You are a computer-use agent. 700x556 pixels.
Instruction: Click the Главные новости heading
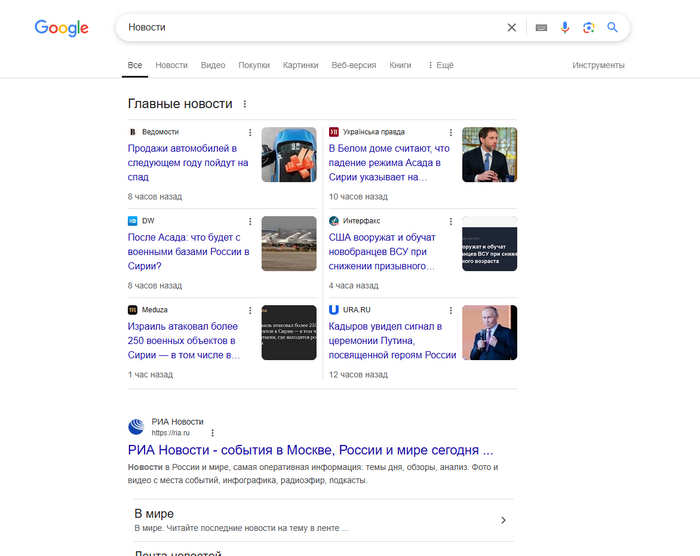click(x=180, y=104)
